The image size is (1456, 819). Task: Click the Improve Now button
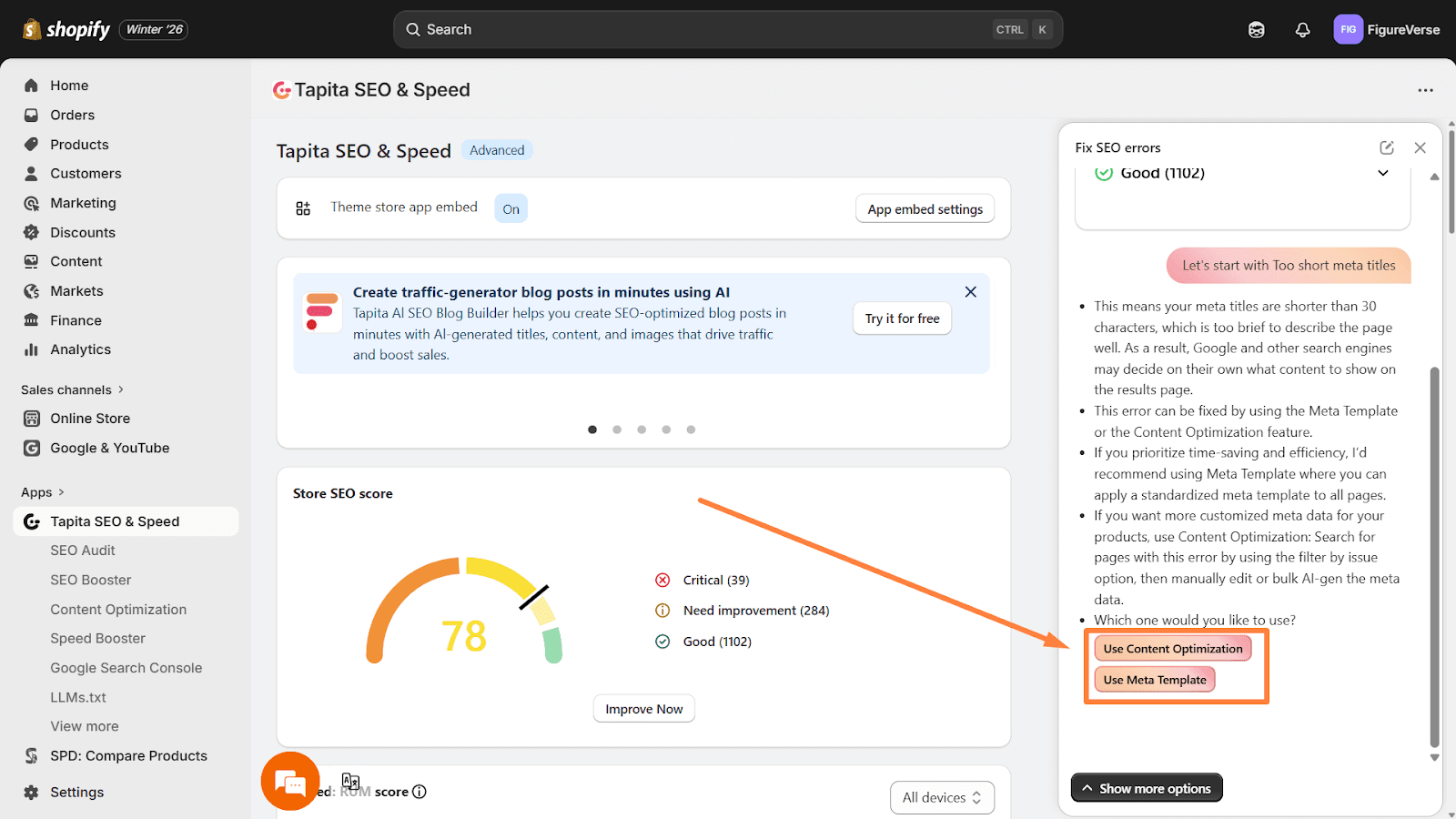click(643, 708)
